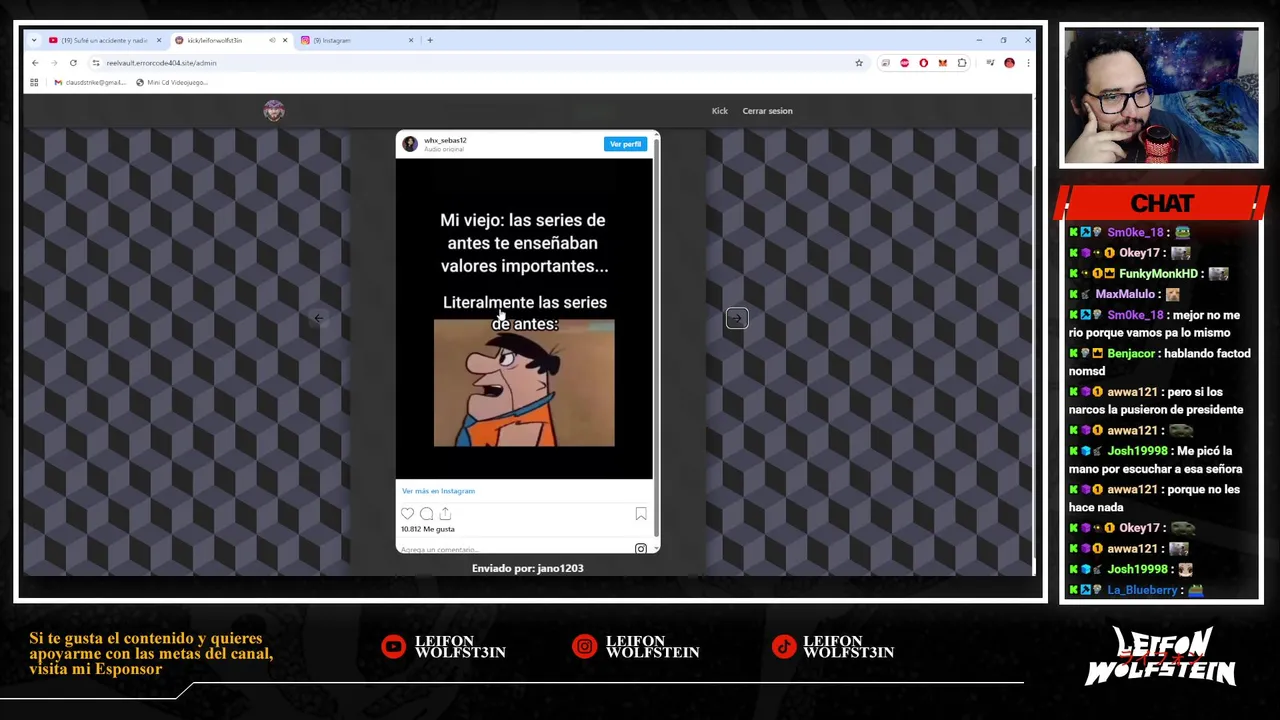Go to the next reel arrow
Viewport: 1280px width, 720px height.
coord(737,318)
